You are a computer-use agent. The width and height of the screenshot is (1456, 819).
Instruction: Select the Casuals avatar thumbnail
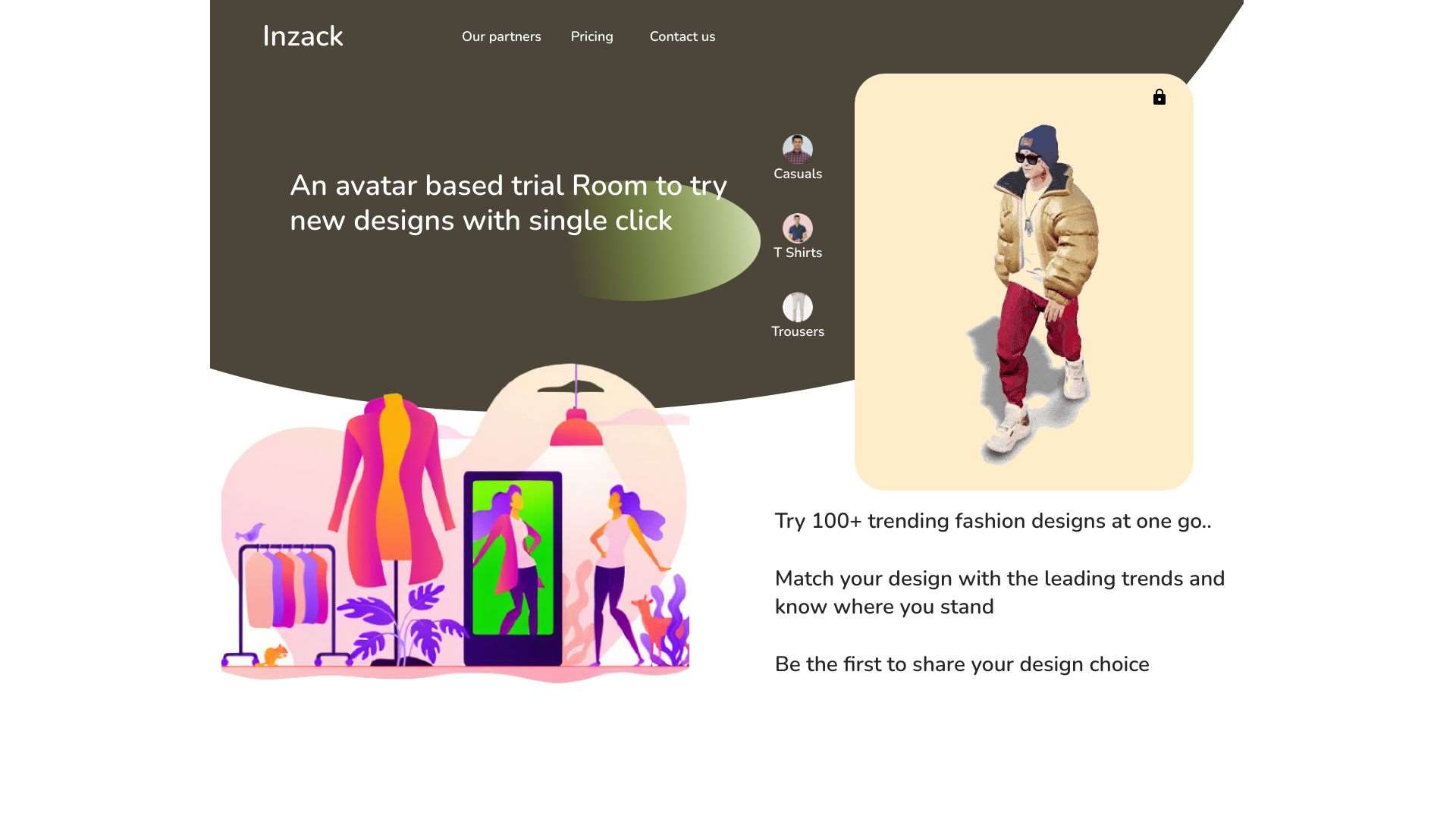pyautogui.click(x=797, y=149)
